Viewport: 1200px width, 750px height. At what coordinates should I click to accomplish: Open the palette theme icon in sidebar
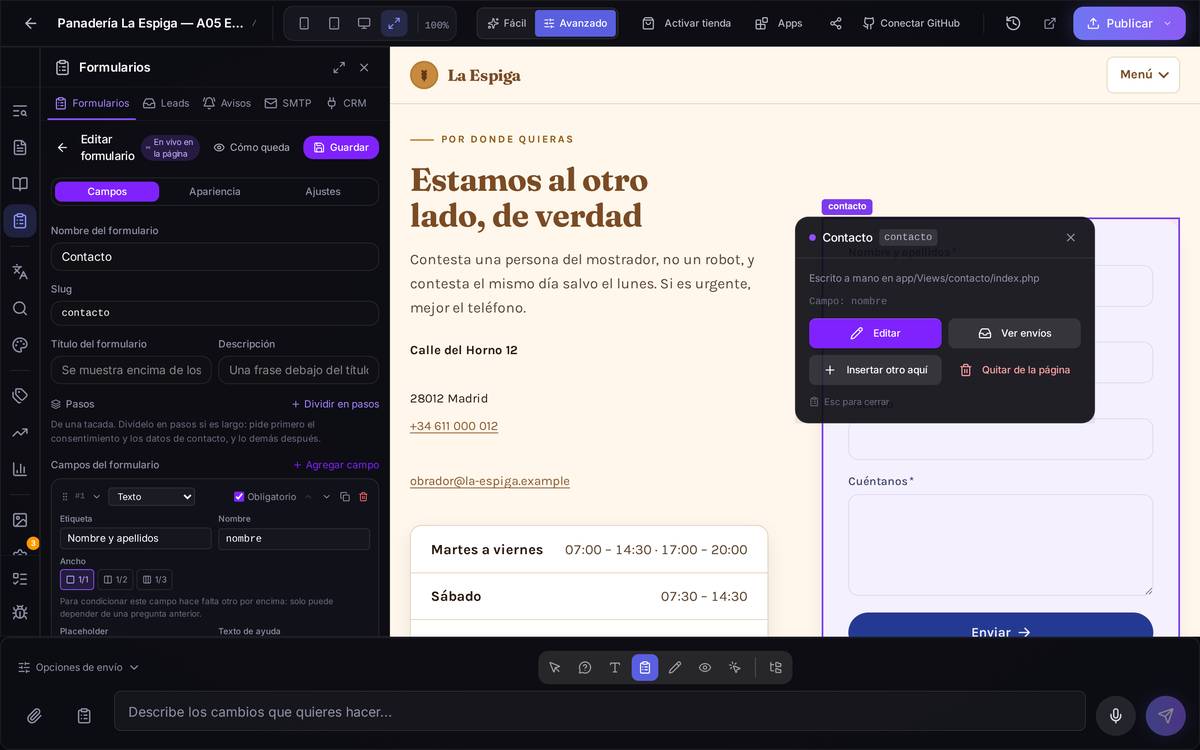pyautogui.click(x=20, y=345)
